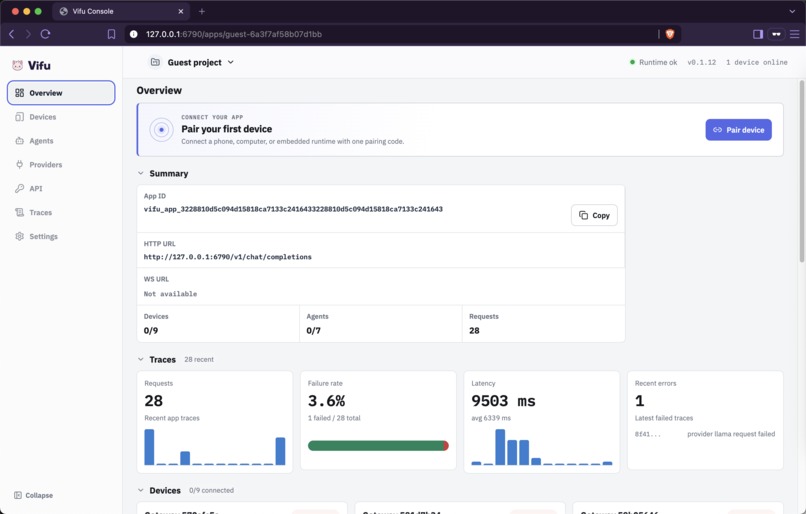Click the Overview grid icon

tap(20, 93)
